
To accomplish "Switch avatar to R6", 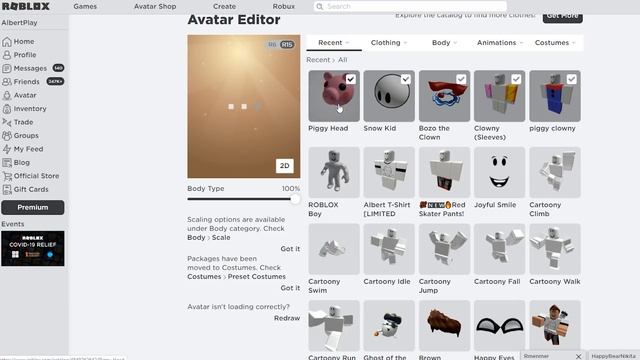I will pos(272,44).
